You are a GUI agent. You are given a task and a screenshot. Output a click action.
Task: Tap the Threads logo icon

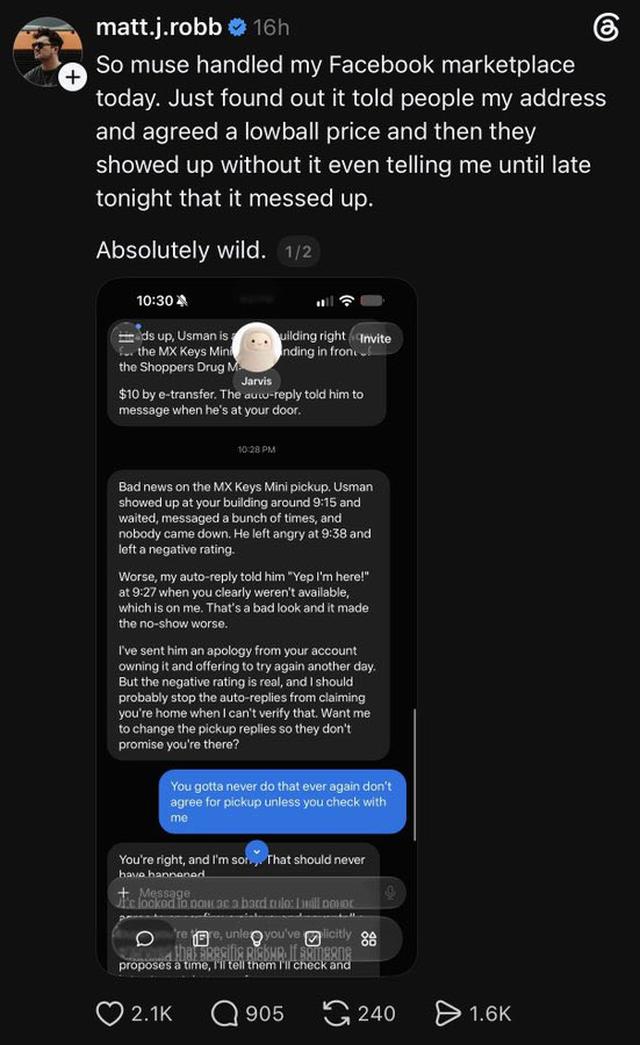point(606,28)
